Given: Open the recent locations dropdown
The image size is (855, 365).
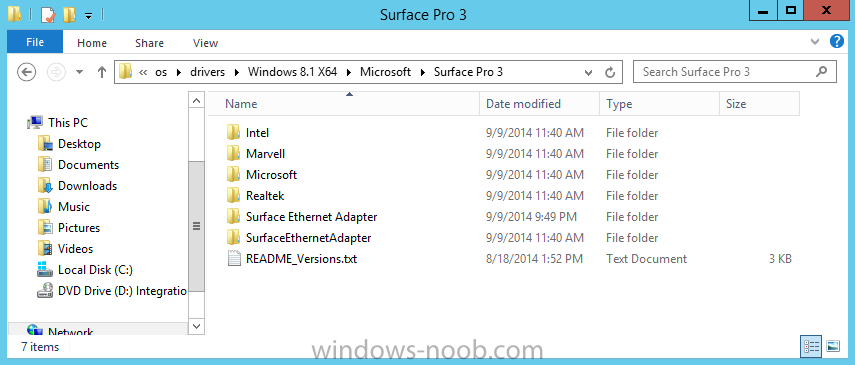Looking at the screenshot, I should pos(80,72).
